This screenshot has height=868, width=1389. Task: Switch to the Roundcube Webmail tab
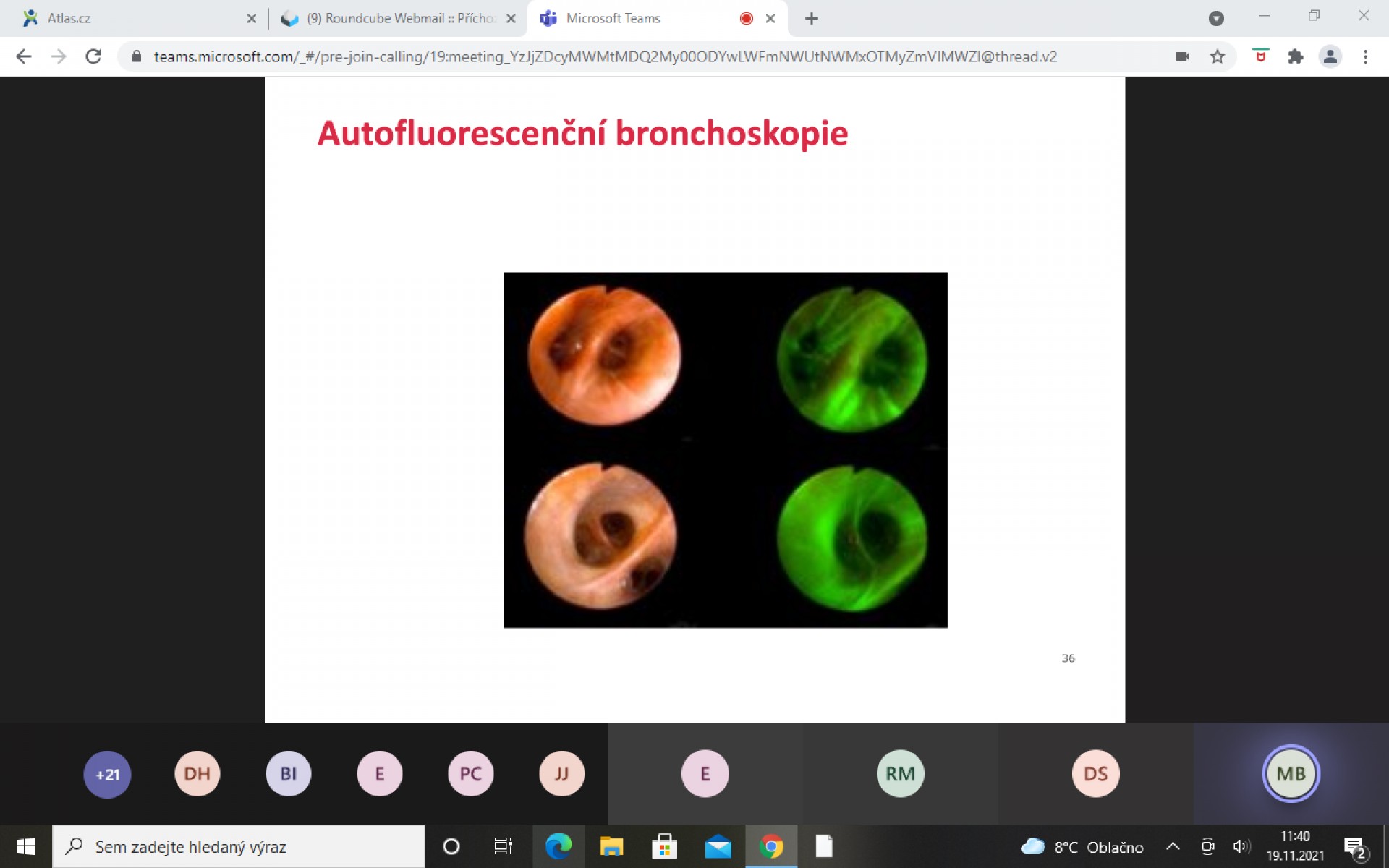(398, 19)
